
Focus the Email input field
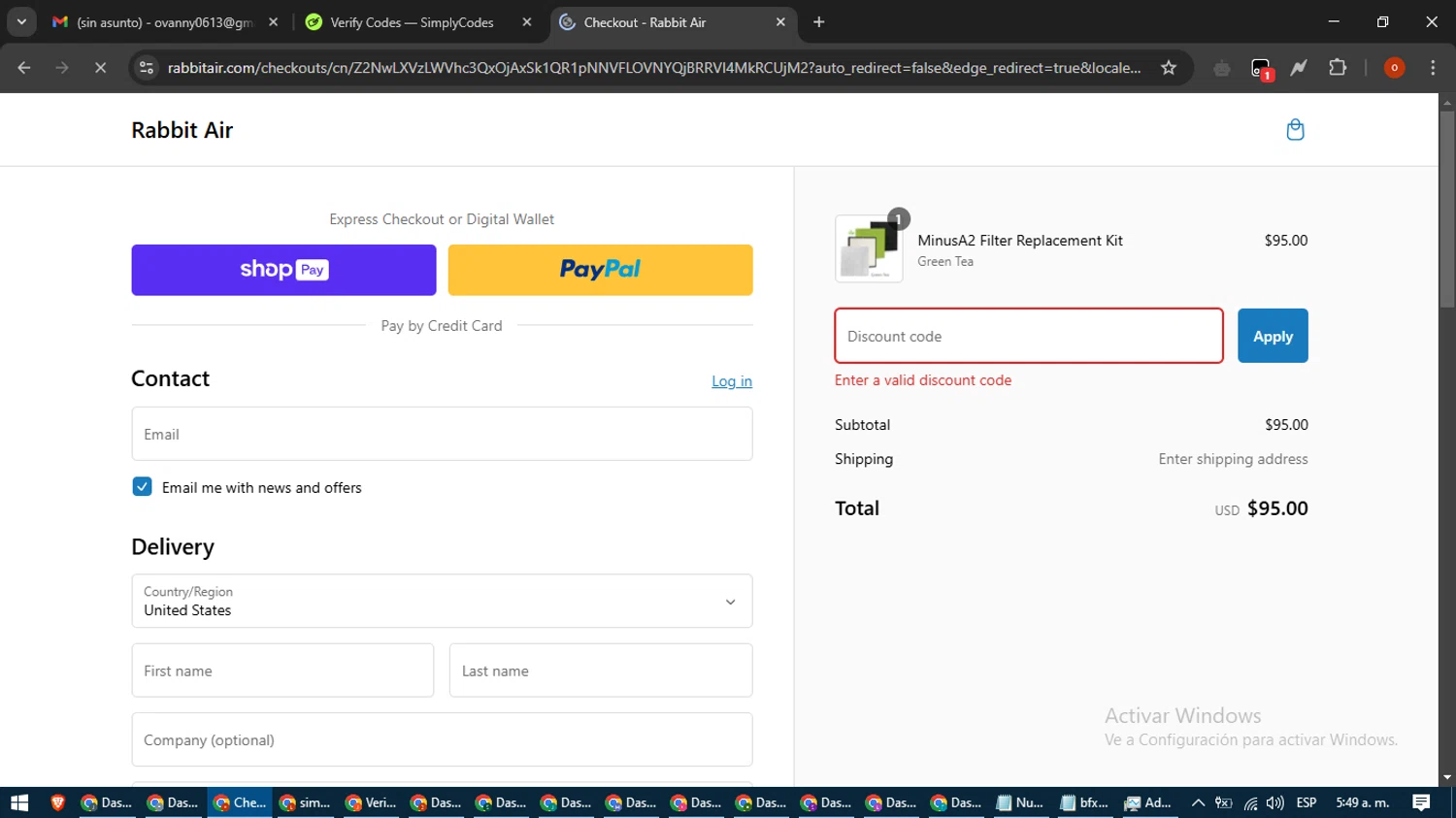pyautogui.click(x=442, y=434)
